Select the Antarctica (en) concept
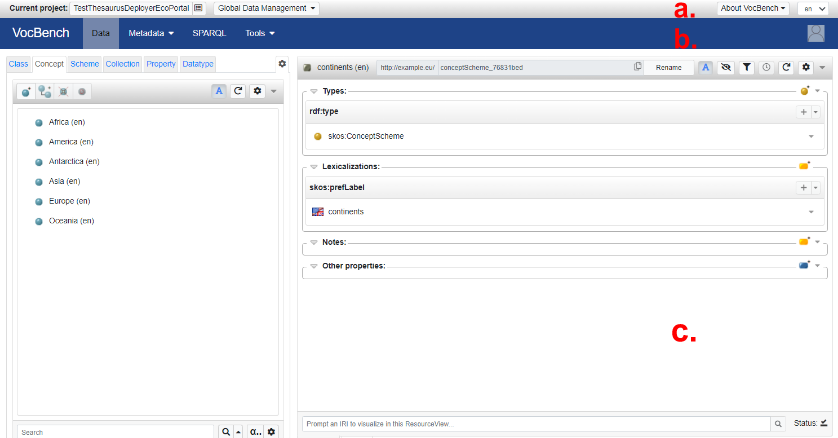Image resolution: width=838 pixels, height=438 pixels. [x=74, y=161]
